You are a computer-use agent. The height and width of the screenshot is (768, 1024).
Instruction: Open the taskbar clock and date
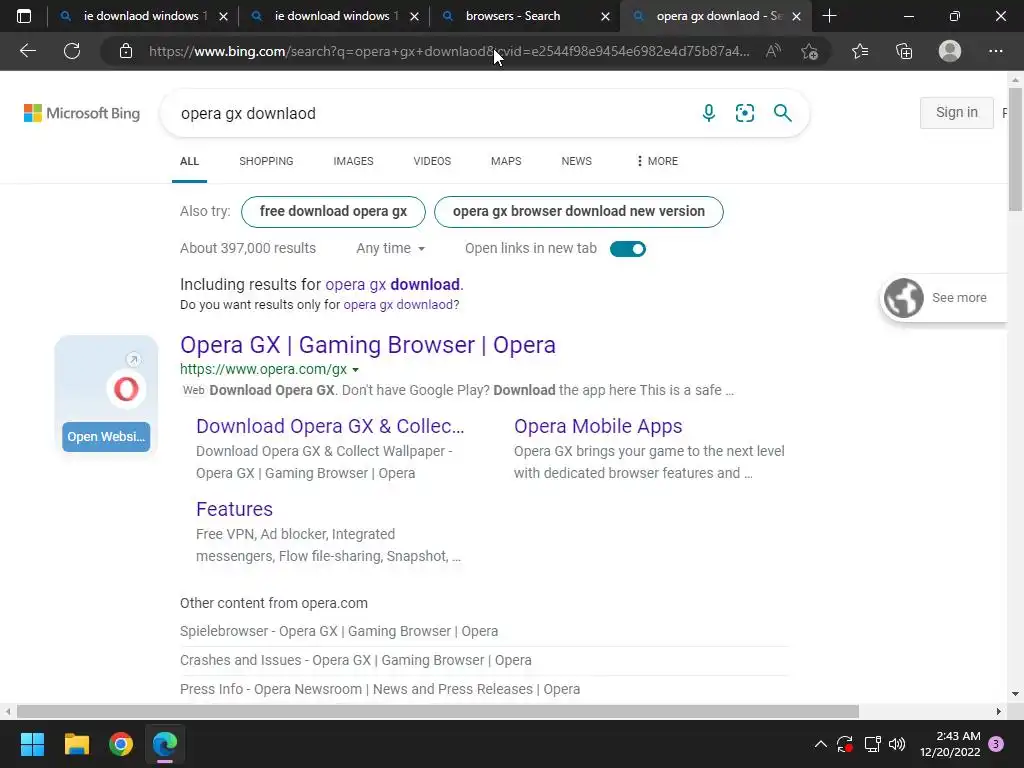pyautogui.click(x=950, y=744)
